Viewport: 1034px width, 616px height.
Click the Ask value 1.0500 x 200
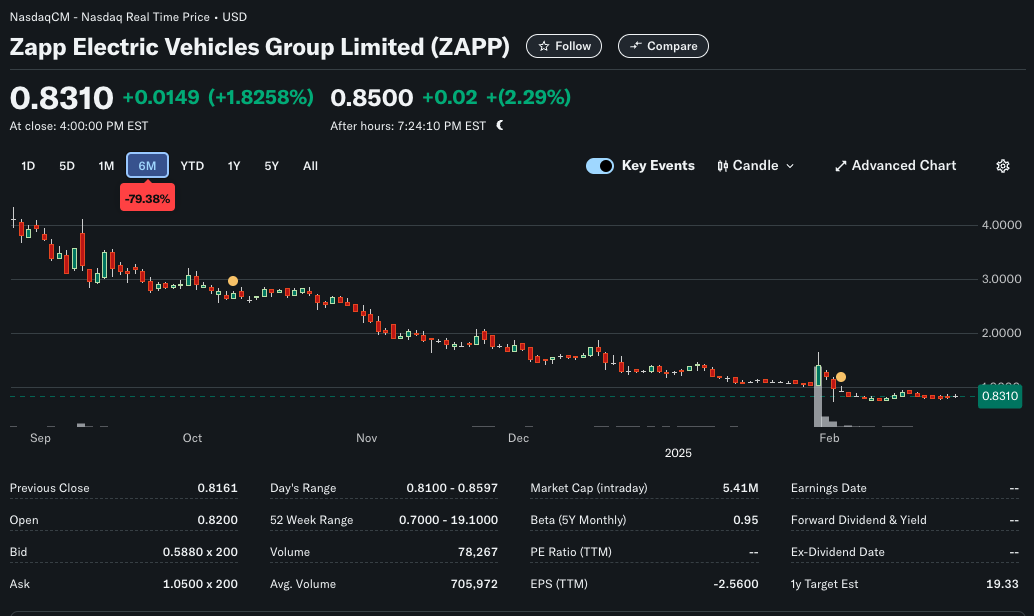click(200, 584)
